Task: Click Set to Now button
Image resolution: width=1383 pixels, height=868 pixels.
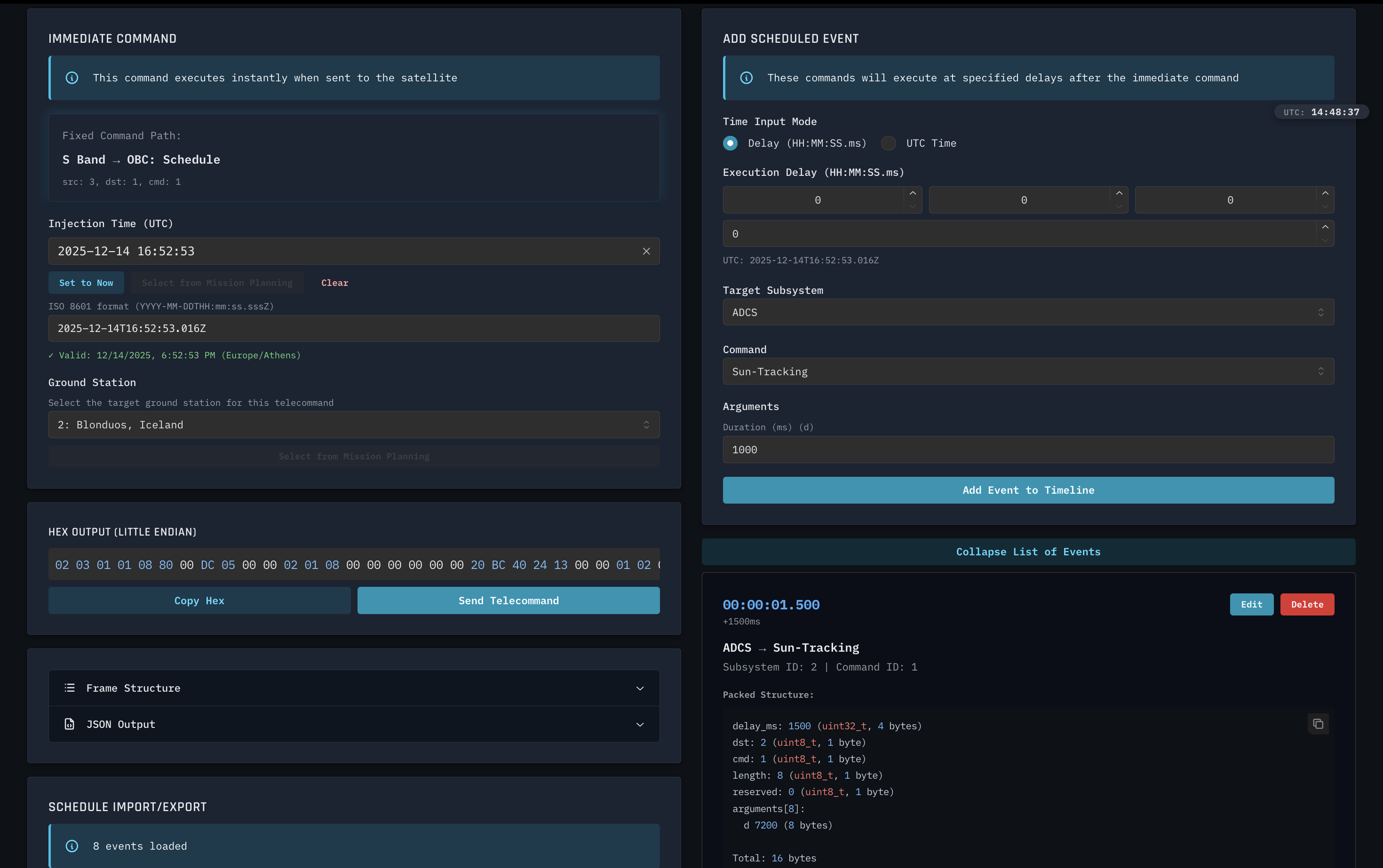Action: (86, 283)
